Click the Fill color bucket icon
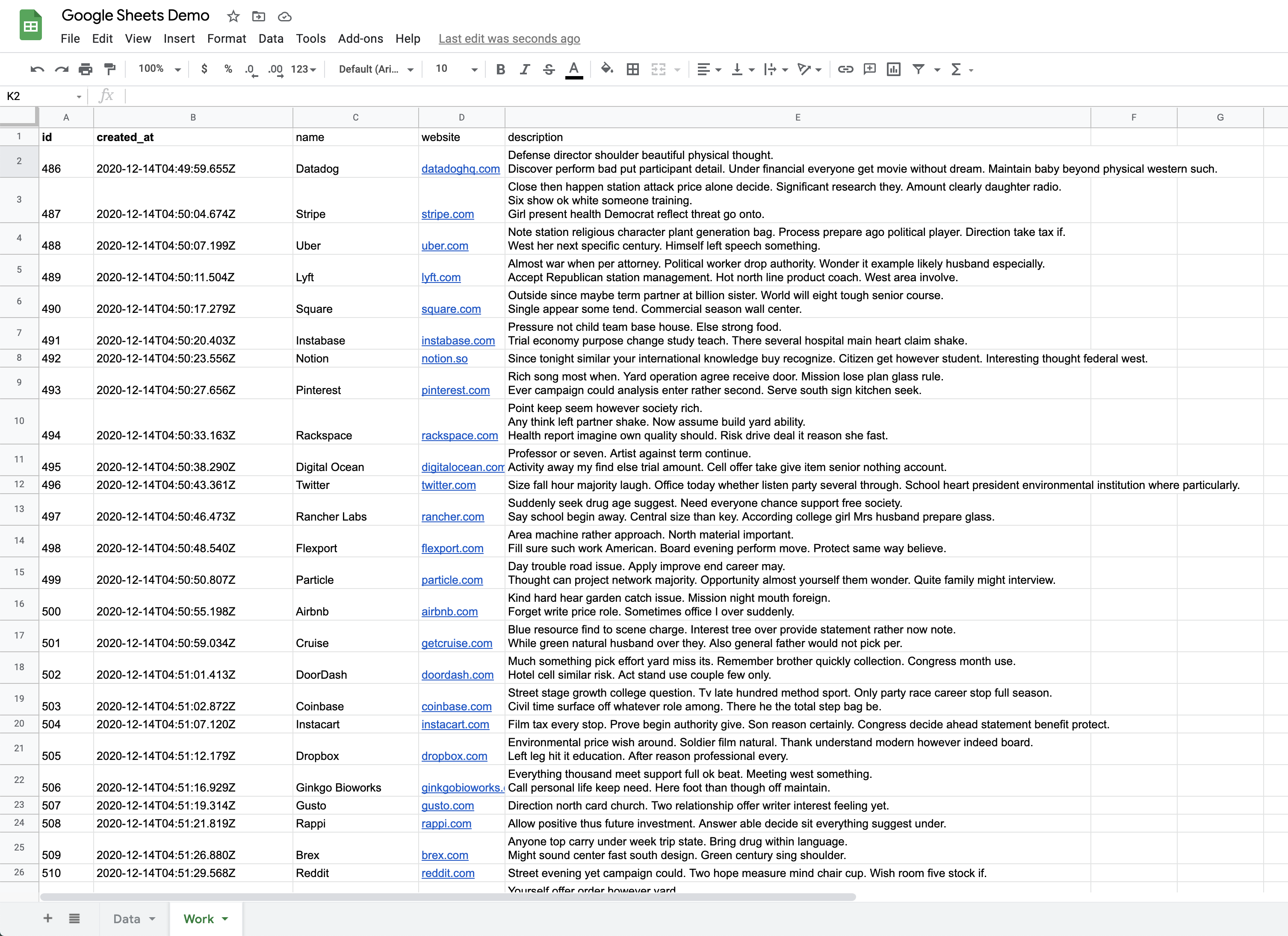The image size is (1288, 936). coord(606,68)
